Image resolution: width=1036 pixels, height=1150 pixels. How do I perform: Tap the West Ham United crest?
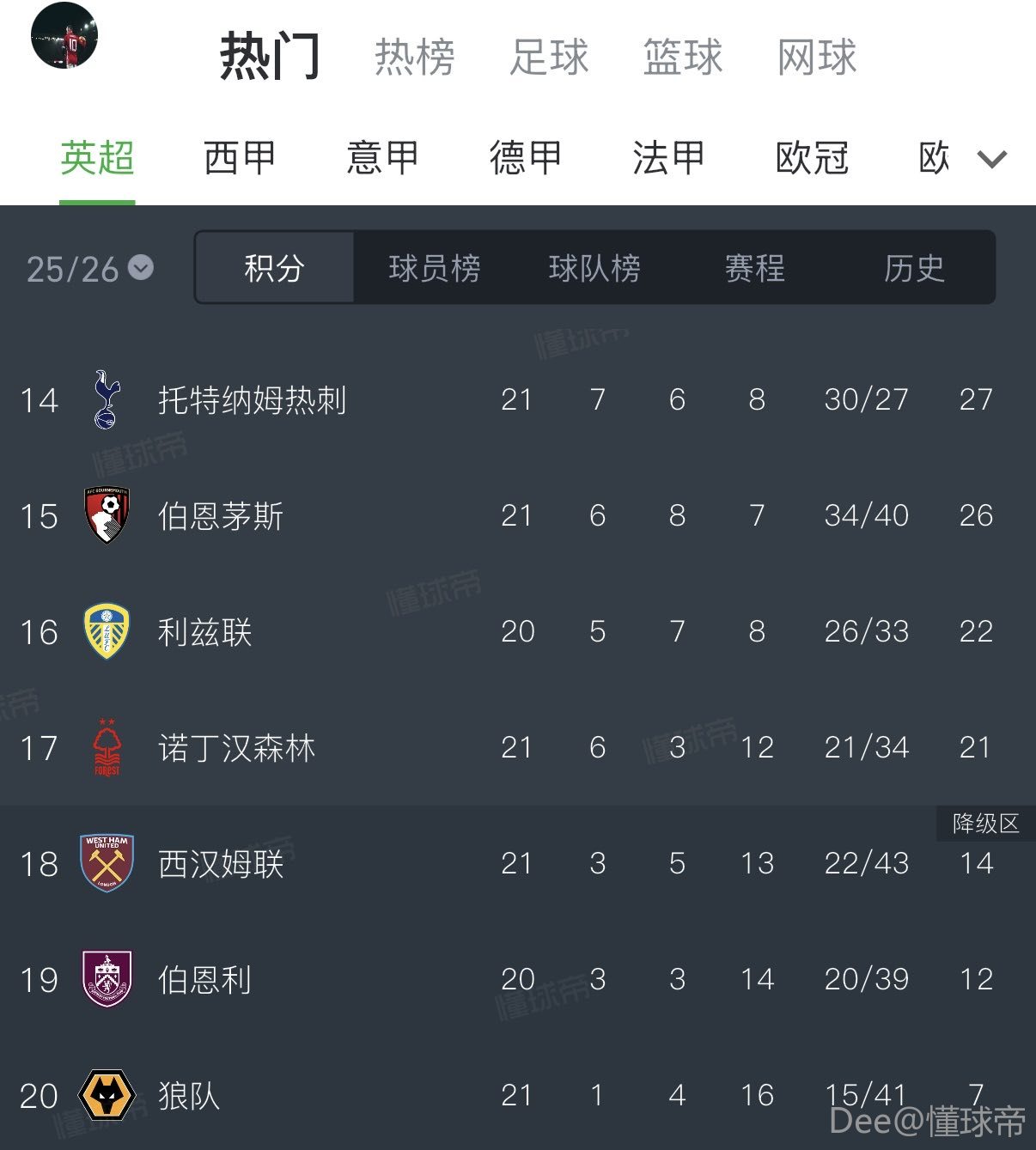pos(107,863)
